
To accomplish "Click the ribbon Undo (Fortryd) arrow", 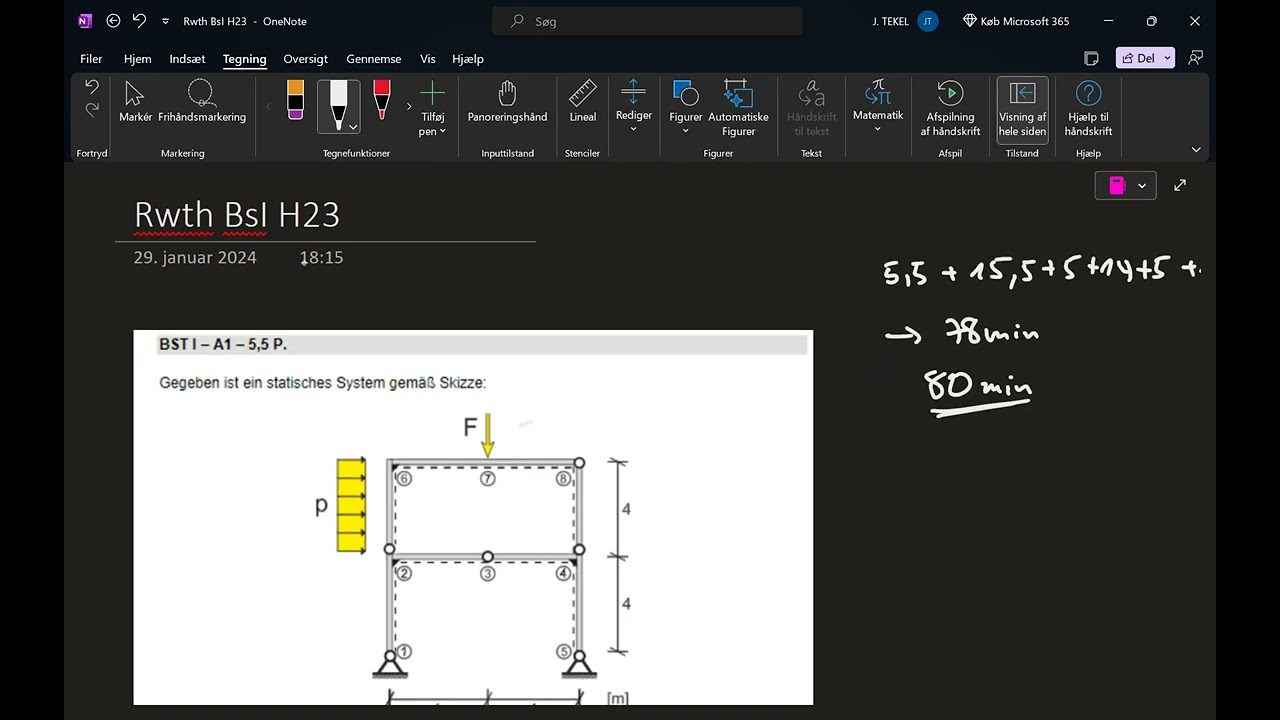I will [x=92, y=88].
